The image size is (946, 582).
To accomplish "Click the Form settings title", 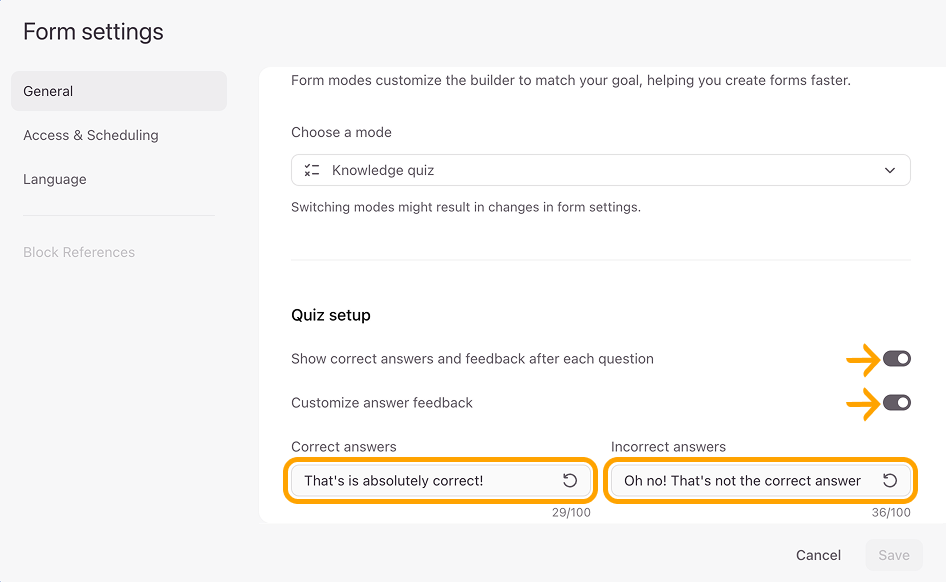I will 94,31.
